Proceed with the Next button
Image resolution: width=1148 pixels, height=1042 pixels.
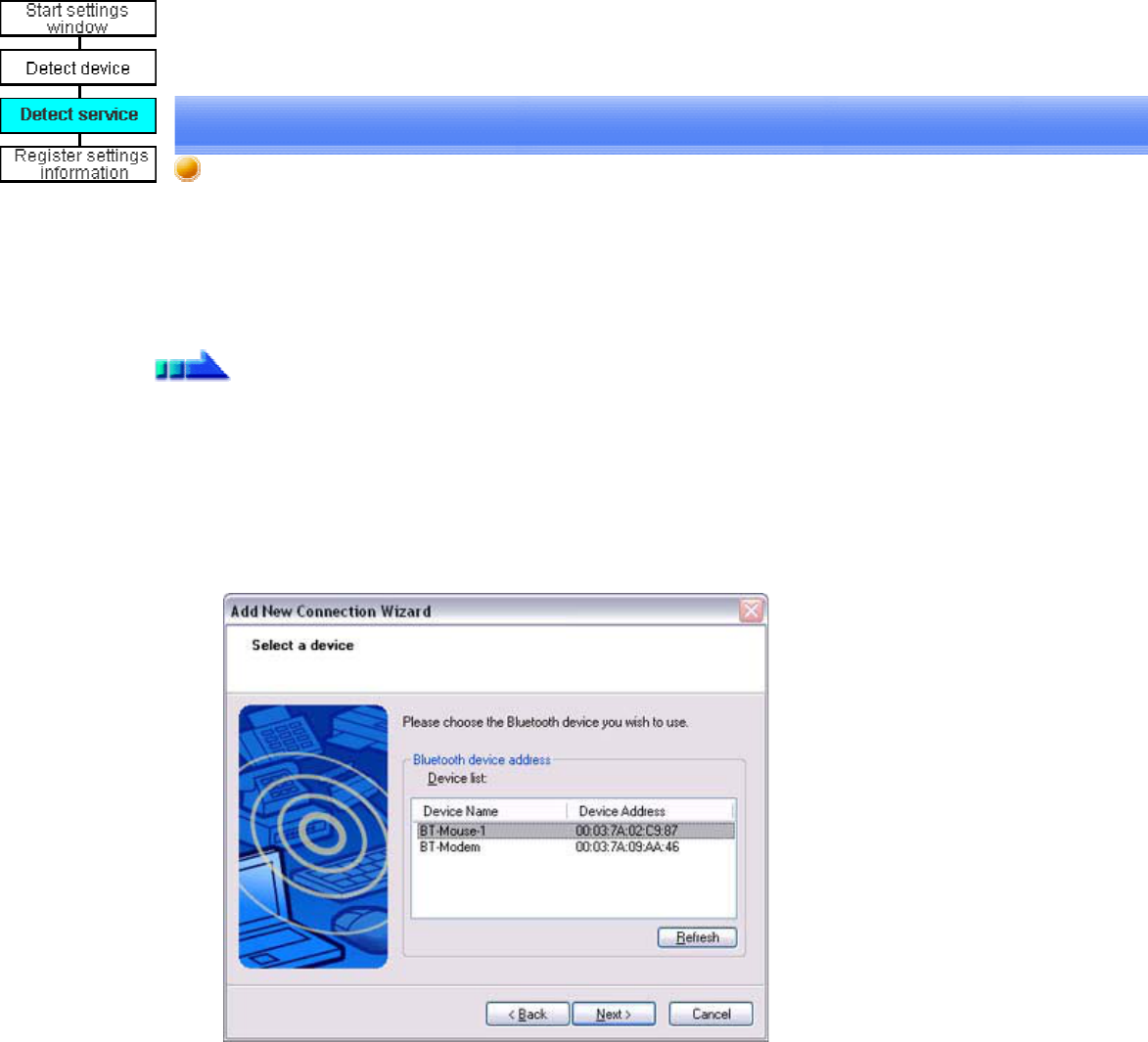point(614,1015)
